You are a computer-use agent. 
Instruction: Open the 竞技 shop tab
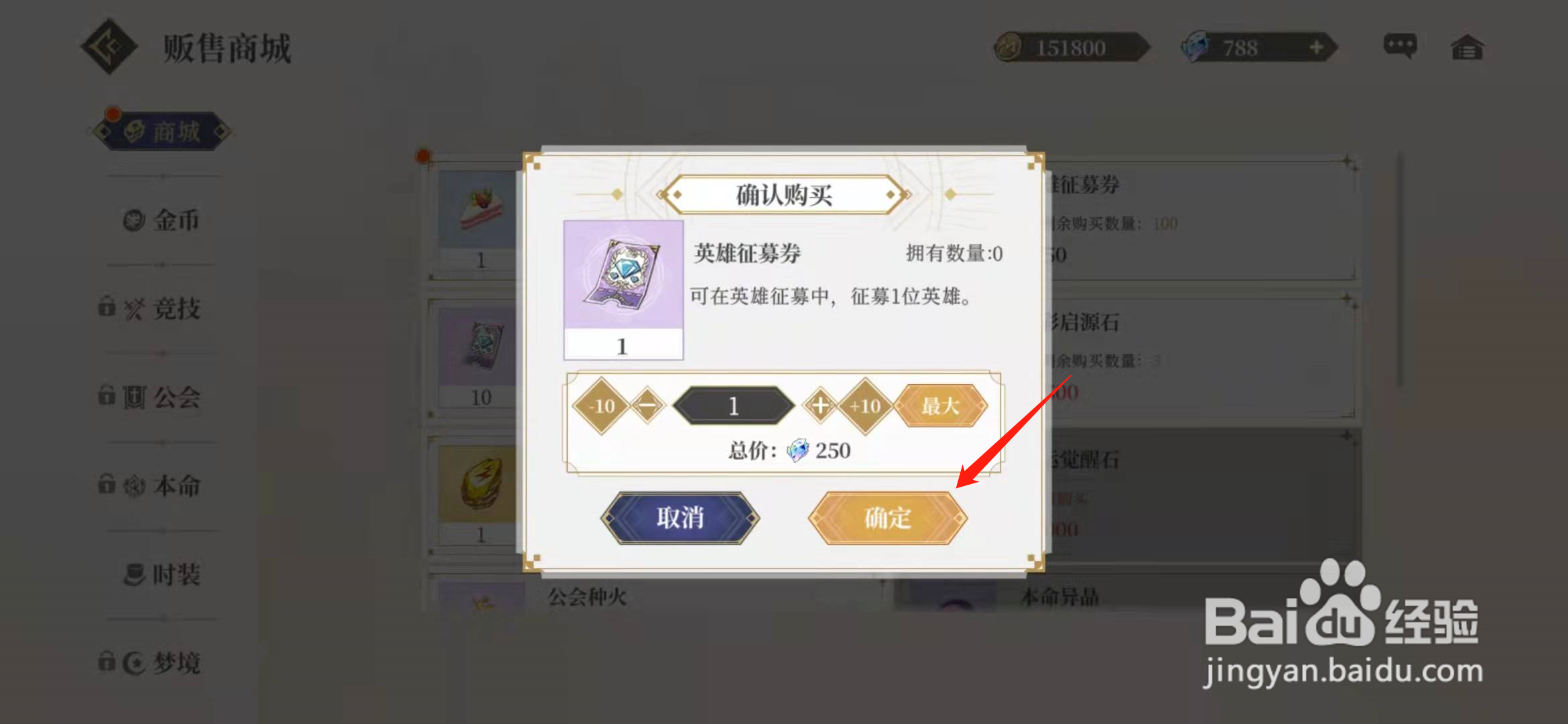point(150,308)
